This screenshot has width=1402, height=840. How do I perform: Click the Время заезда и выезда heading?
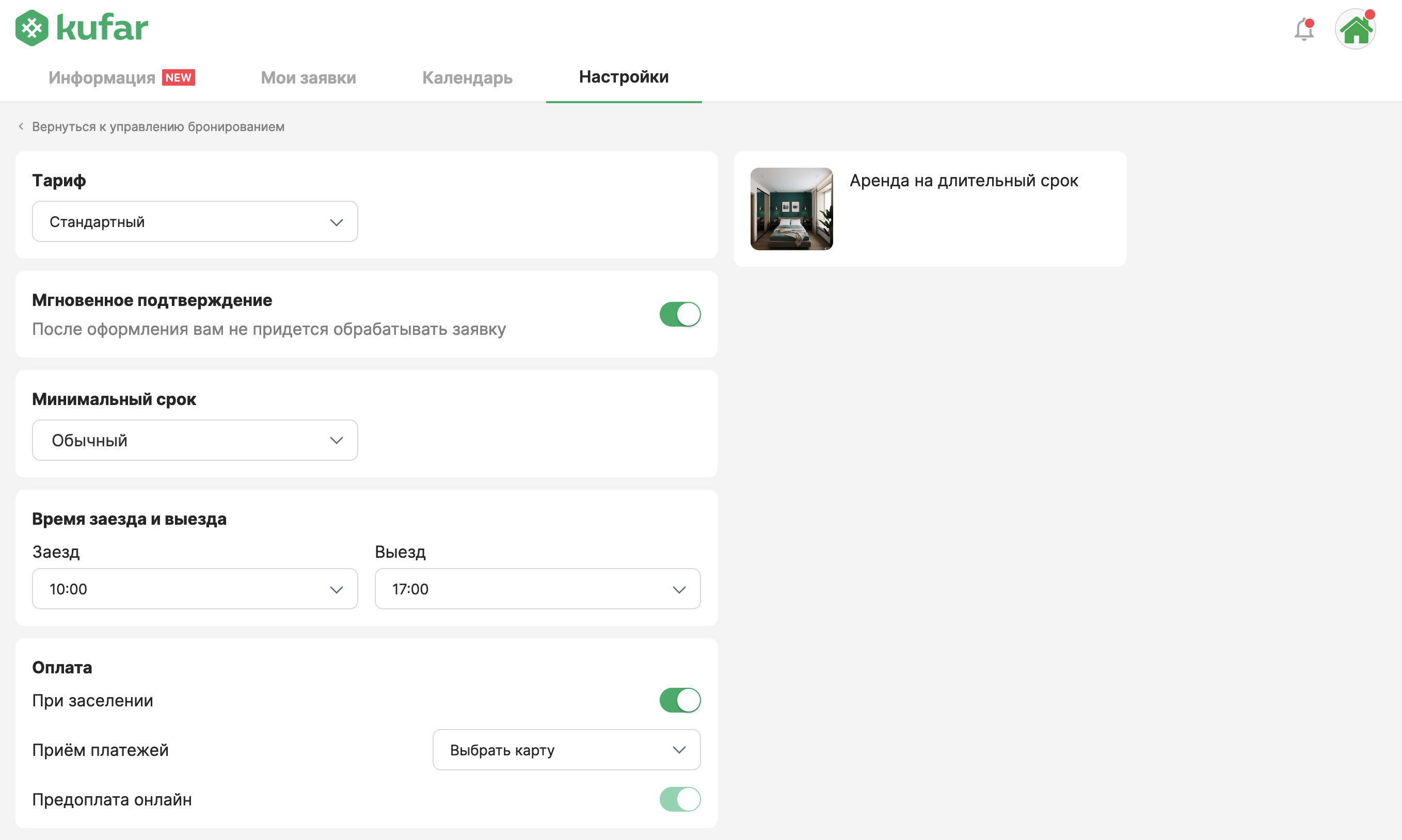pos(129,519)
